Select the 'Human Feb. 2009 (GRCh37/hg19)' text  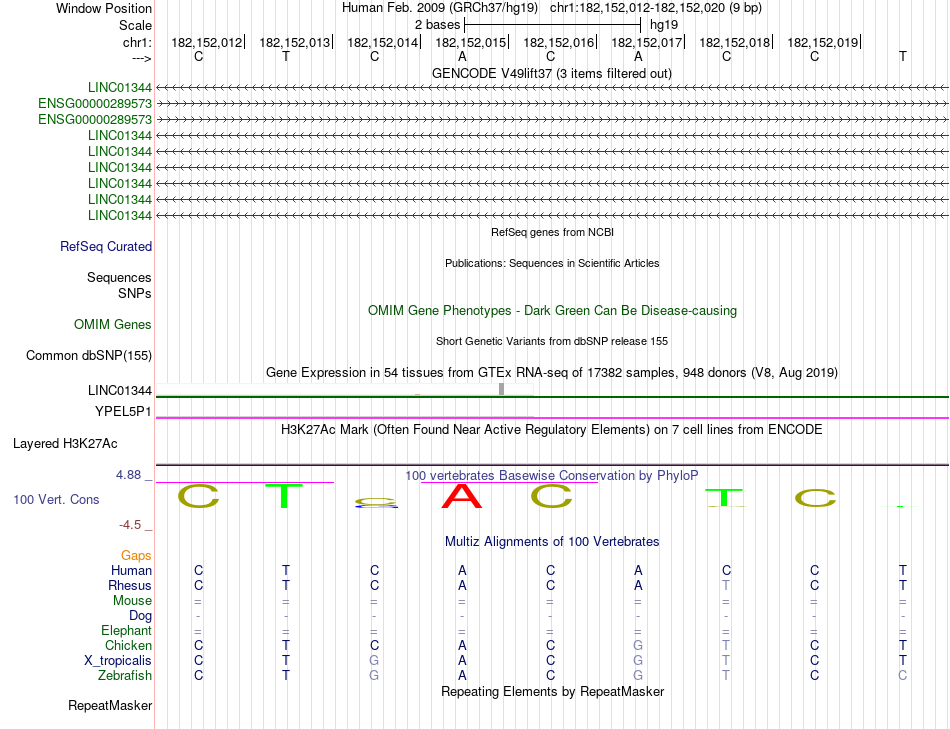tap(440, 8)
